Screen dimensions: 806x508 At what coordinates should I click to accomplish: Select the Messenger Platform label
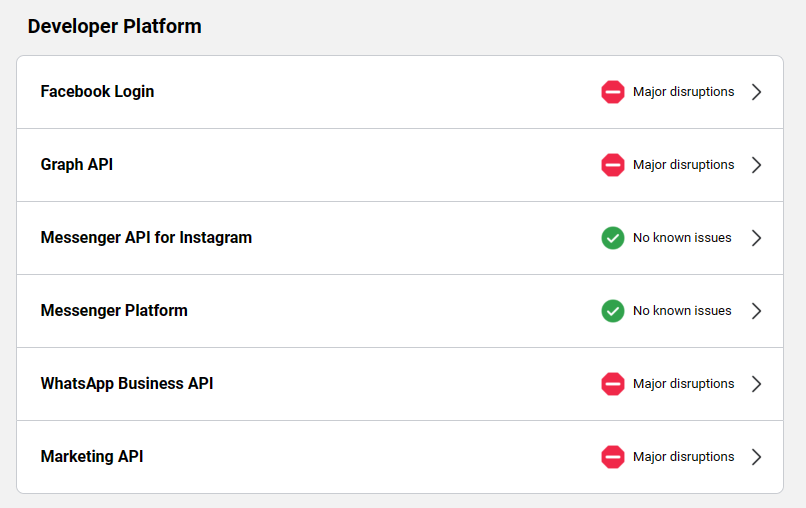(x=114, y=311)
